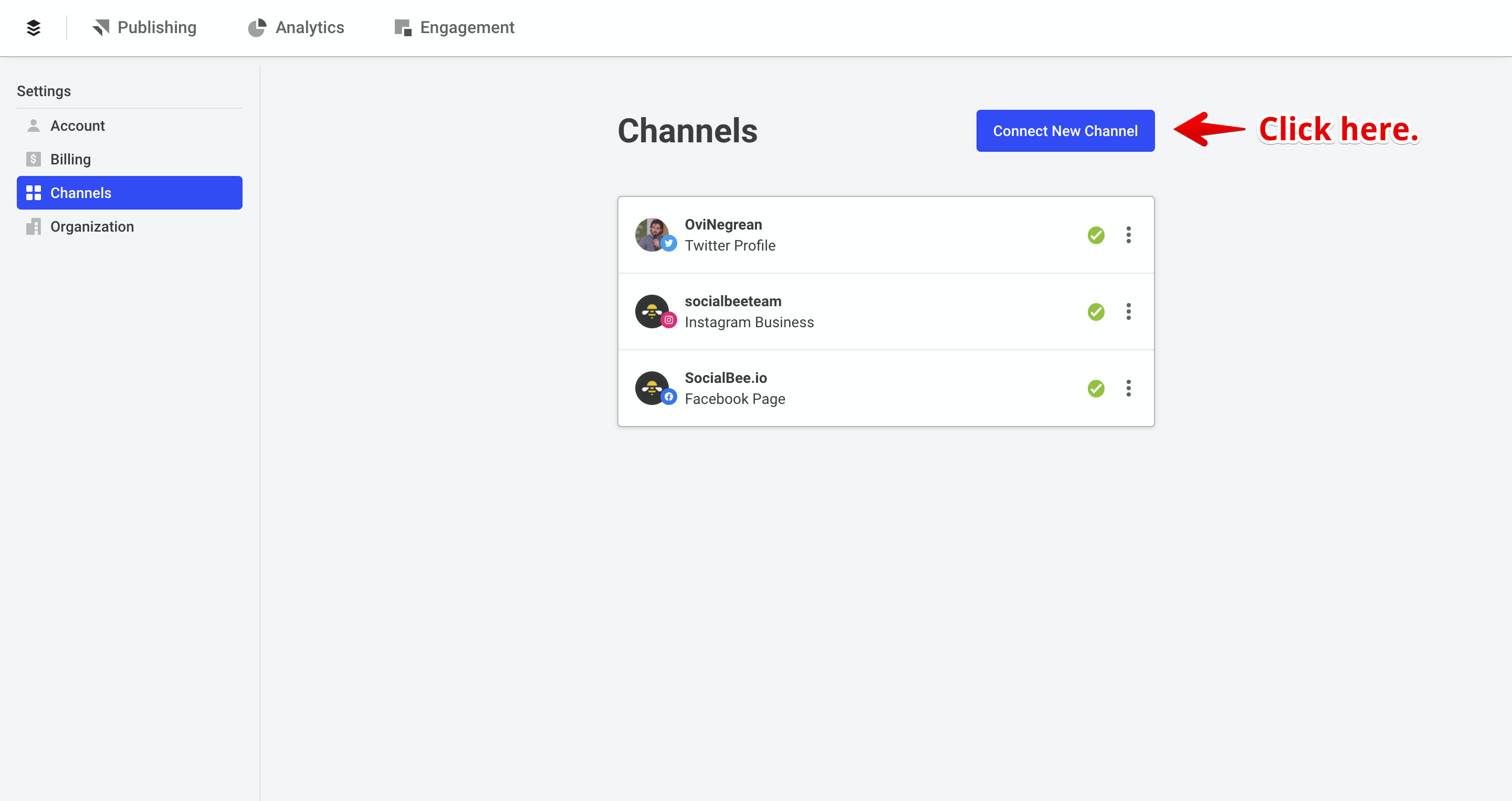The image size is (1512, 801).
Task: Select Organization in Settings sidebar
Action: tap(129, 226)
